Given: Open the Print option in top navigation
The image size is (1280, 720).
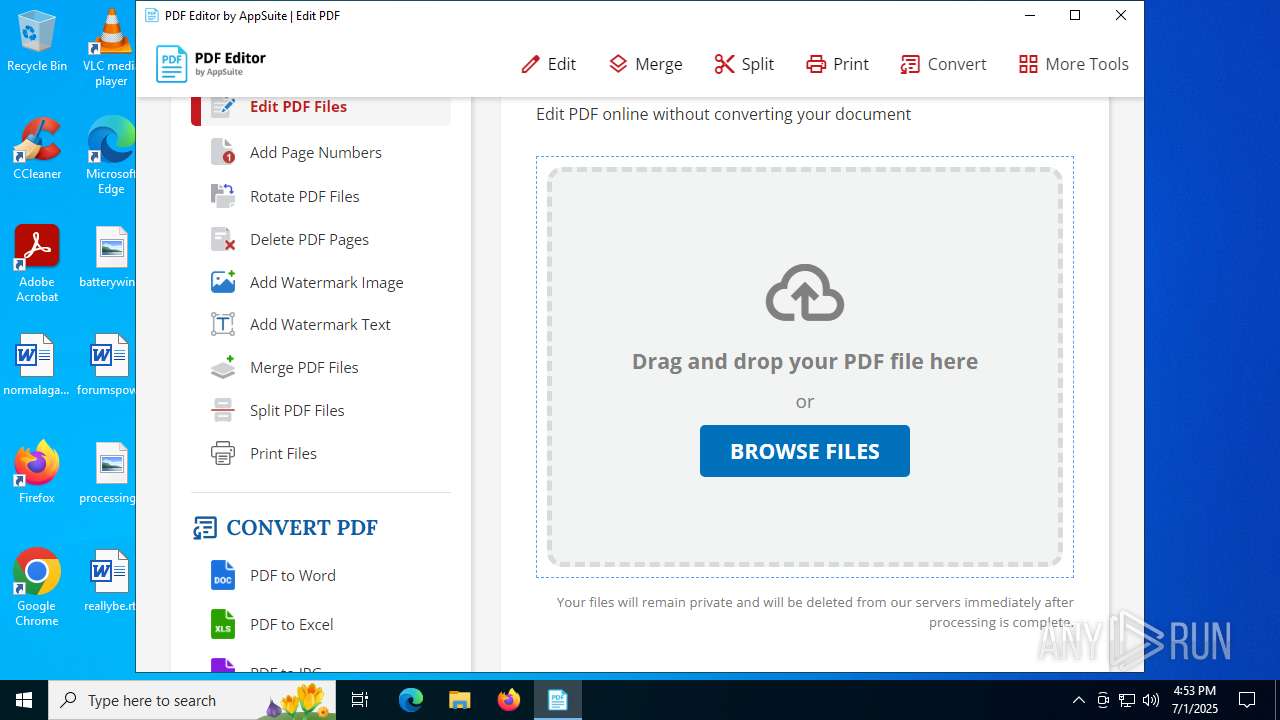Looking at the screenshot, I should (x=838, y=64).
